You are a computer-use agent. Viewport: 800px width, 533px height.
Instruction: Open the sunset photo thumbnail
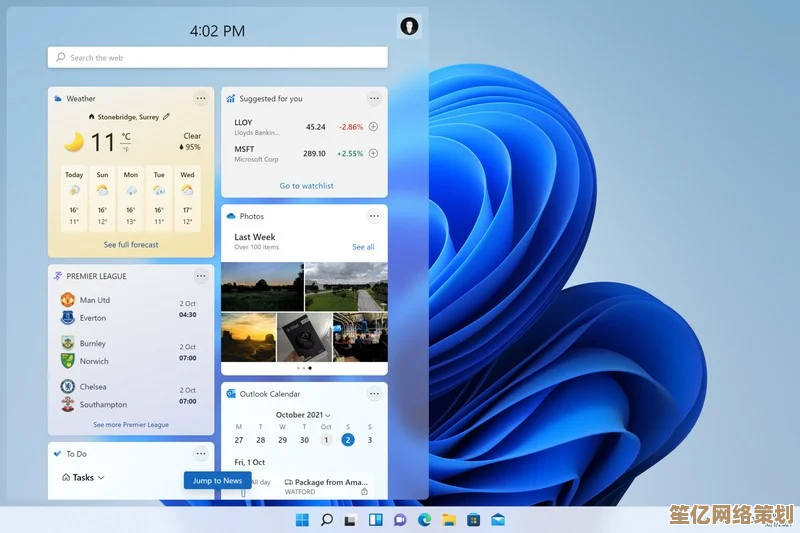tap(248, 337)
